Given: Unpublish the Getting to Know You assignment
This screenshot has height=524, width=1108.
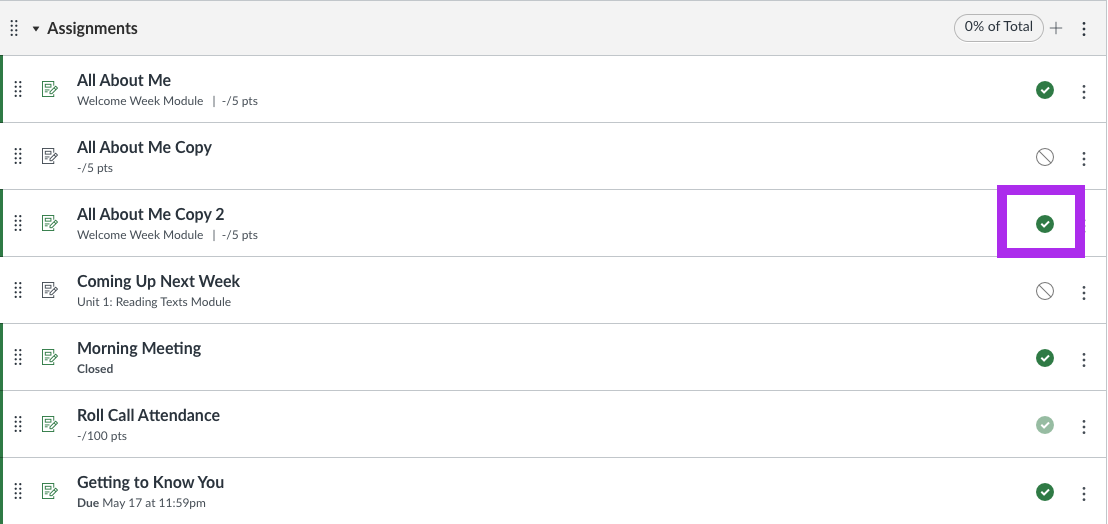Looking at the screenshot, I should pos(1045,492).
